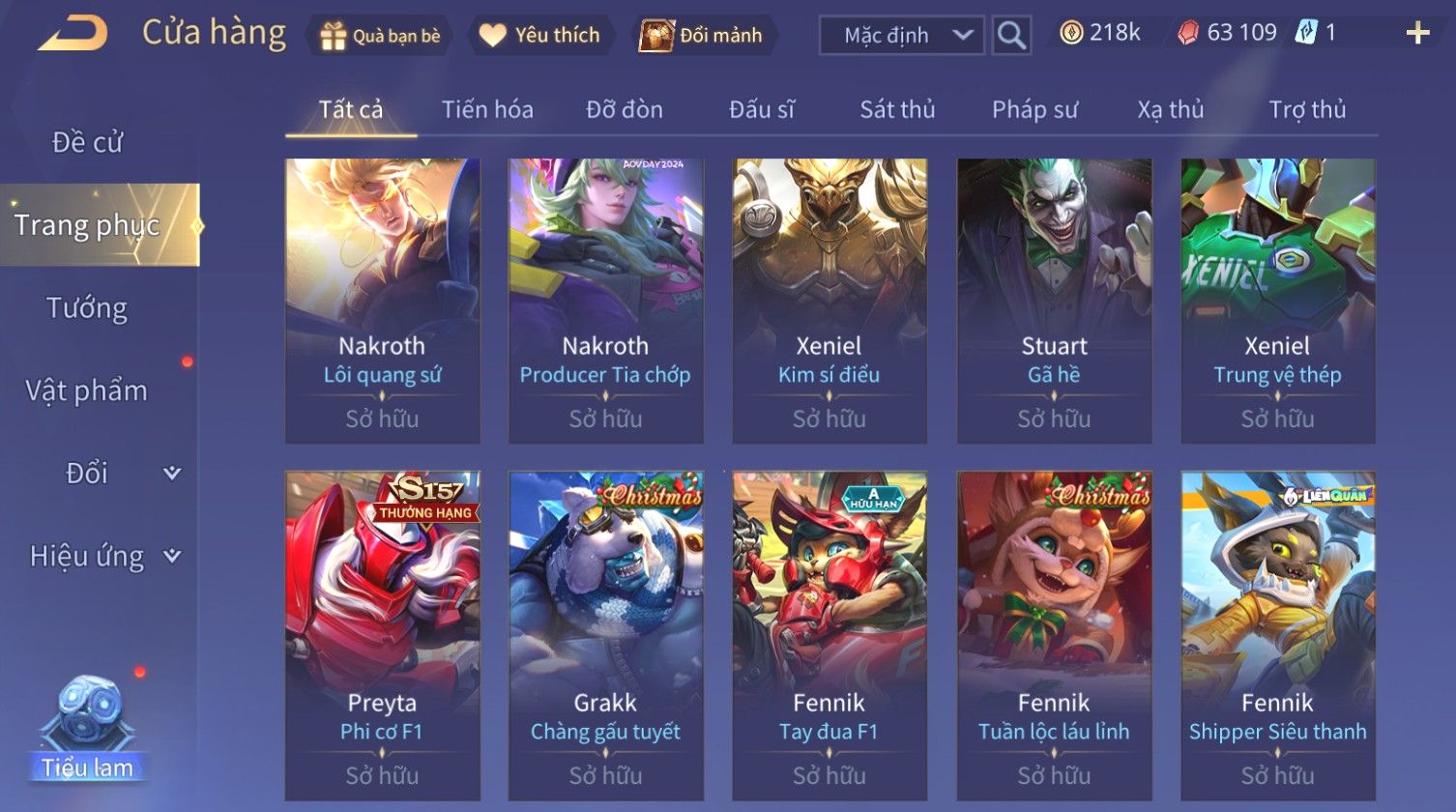1456x812 pixels.
Task: Select Tướng in the sidebar
Action: click(x=87, y=308)
